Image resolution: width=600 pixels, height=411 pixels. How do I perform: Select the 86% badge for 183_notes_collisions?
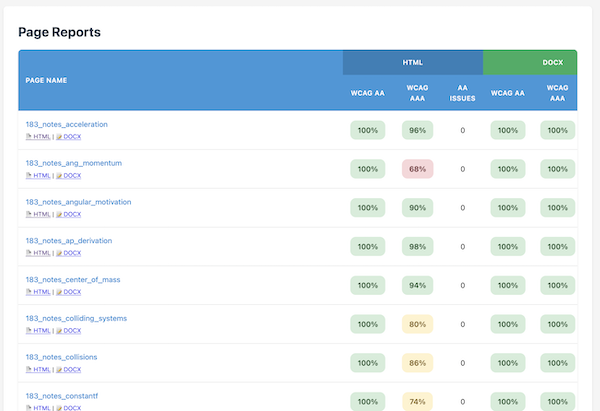[x=418, y=363]
